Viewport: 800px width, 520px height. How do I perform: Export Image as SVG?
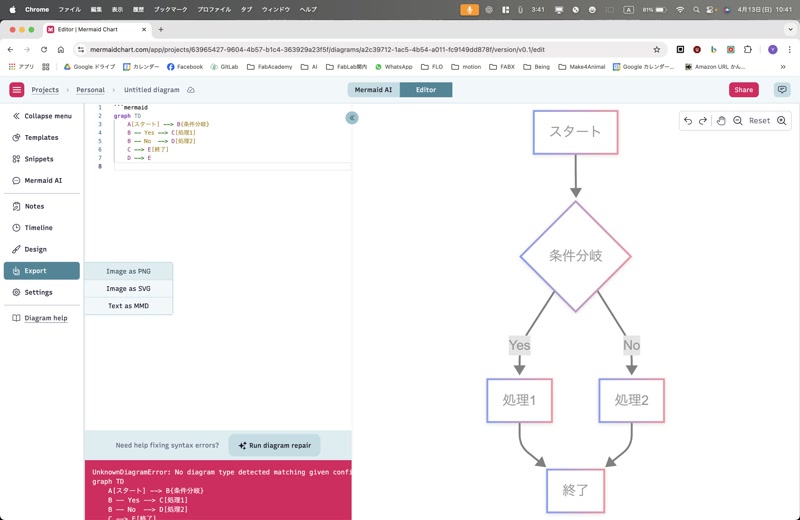[129, 288]
